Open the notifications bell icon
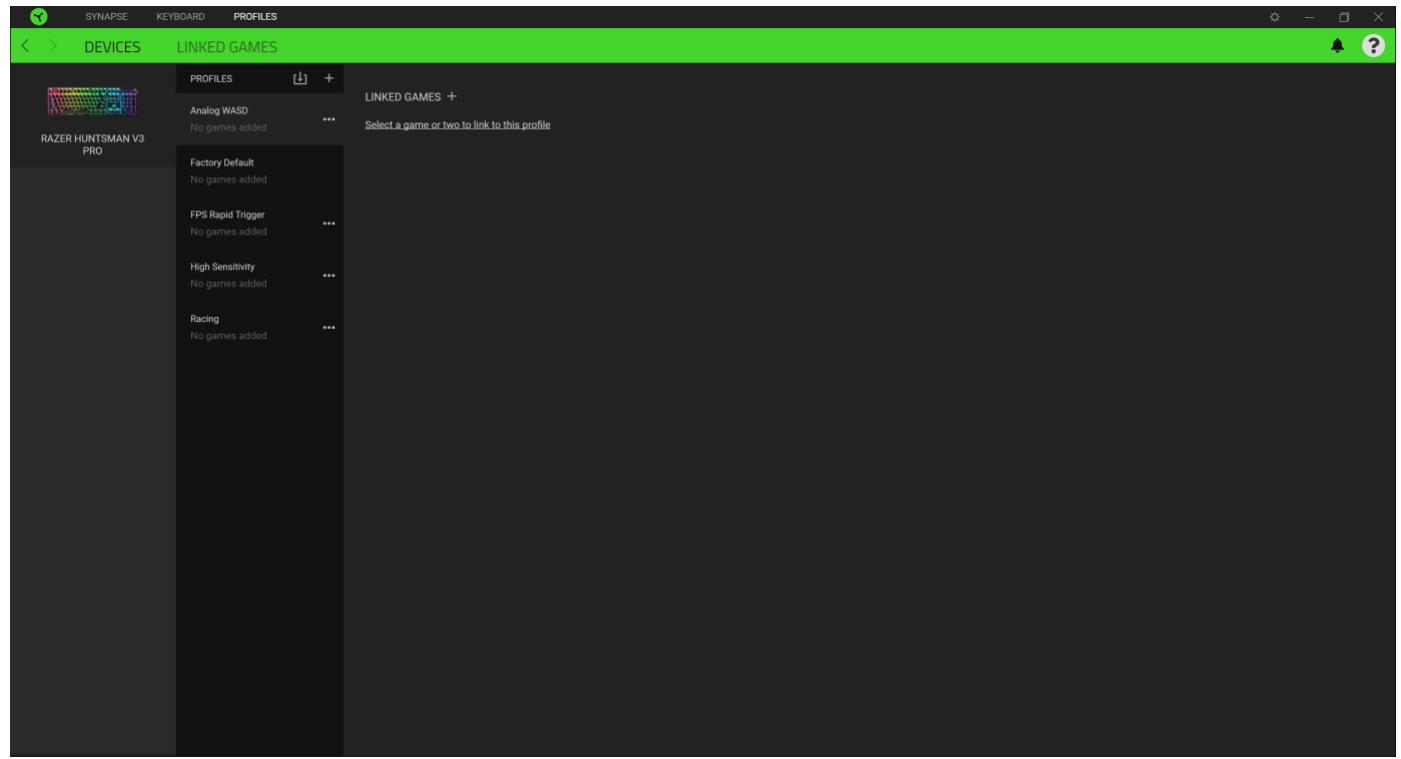This screenshot has height=759, width=1401. [1336, 46]
